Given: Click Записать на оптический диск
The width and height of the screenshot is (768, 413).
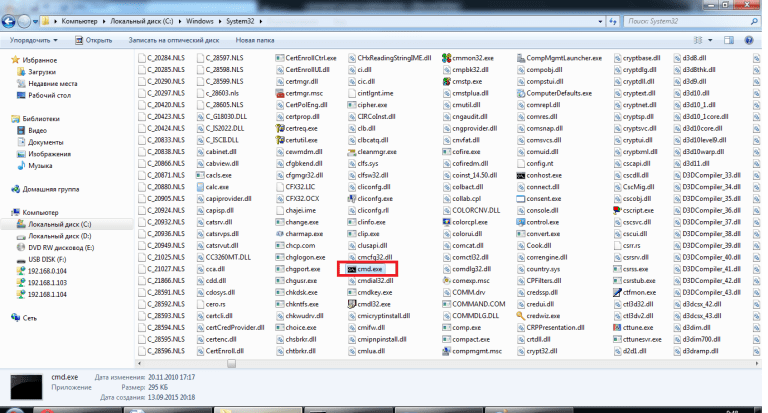Looking at the screenshot, I should click(x=172, y=41).
